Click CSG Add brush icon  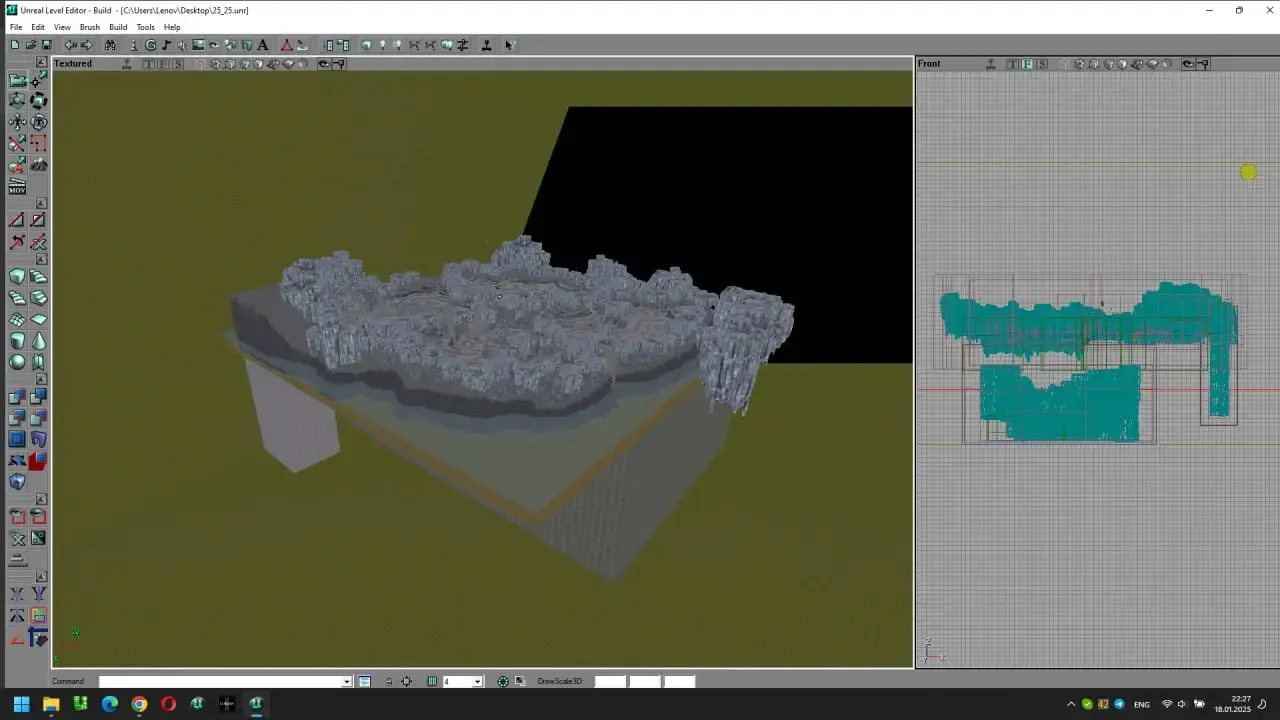[x=17, y=395]
